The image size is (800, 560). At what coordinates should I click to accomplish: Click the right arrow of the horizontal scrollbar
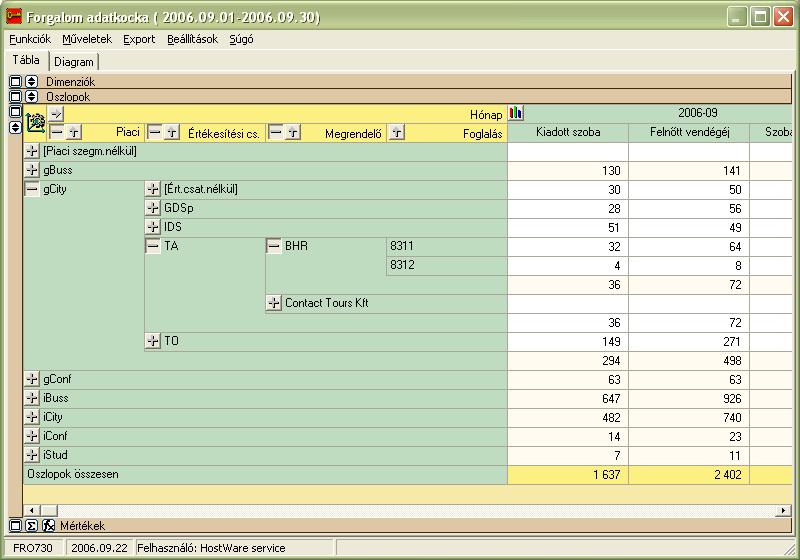(783, 510)
